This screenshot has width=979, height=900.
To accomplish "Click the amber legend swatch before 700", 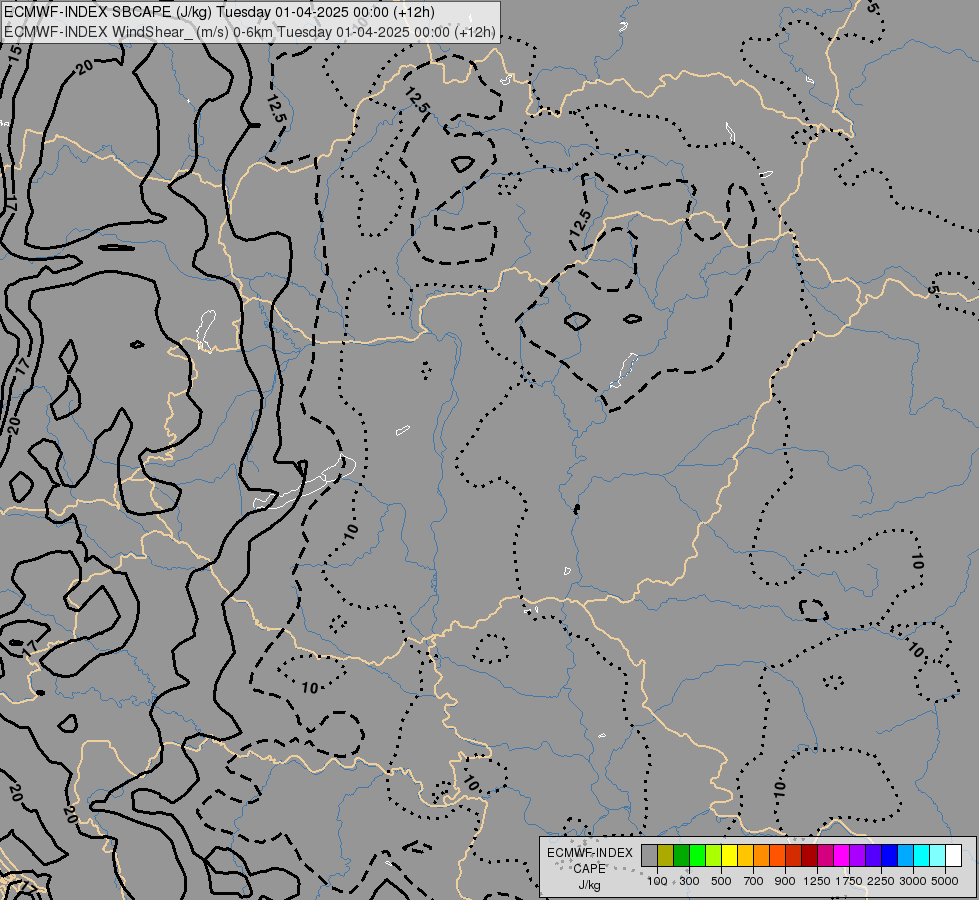I will [745, 855].
